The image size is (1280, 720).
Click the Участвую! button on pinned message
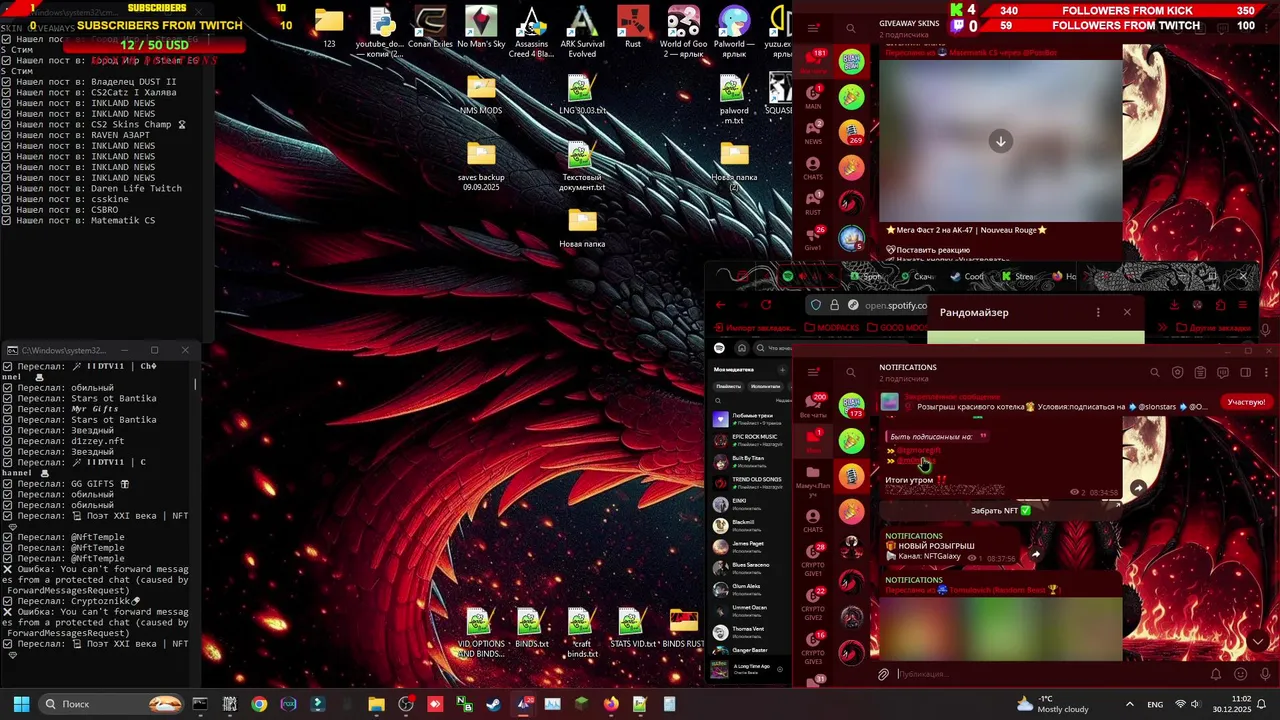1246,402
